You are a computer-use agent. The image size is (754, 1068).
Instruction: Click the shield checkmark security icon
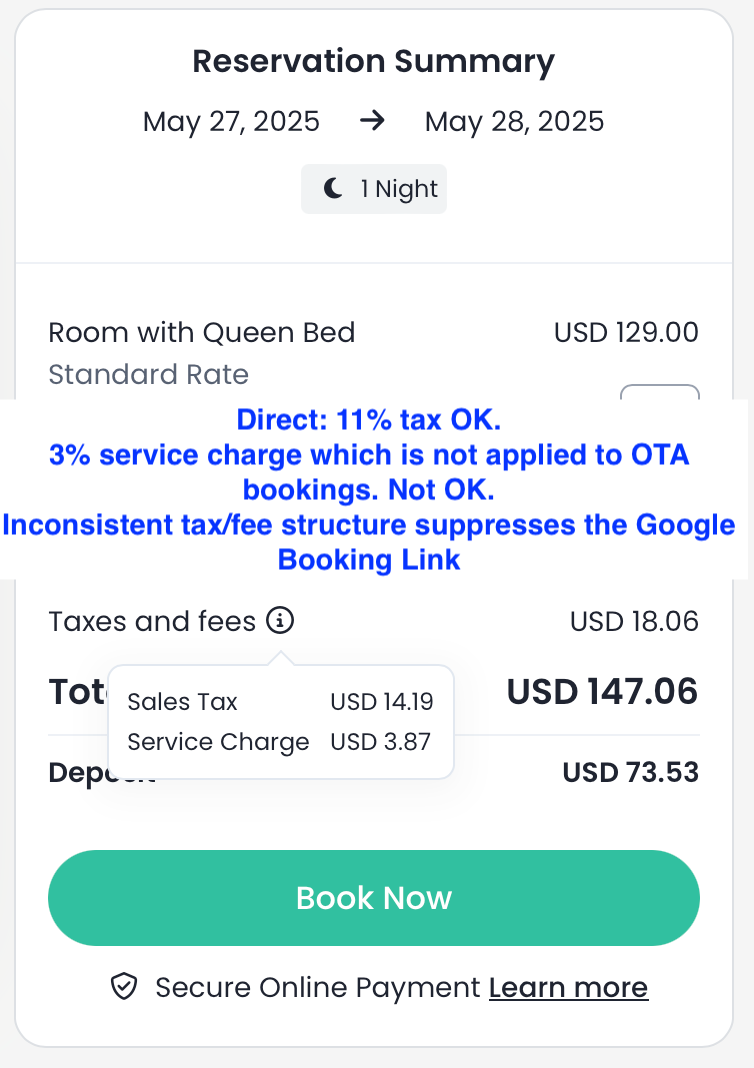coord(123,988)
